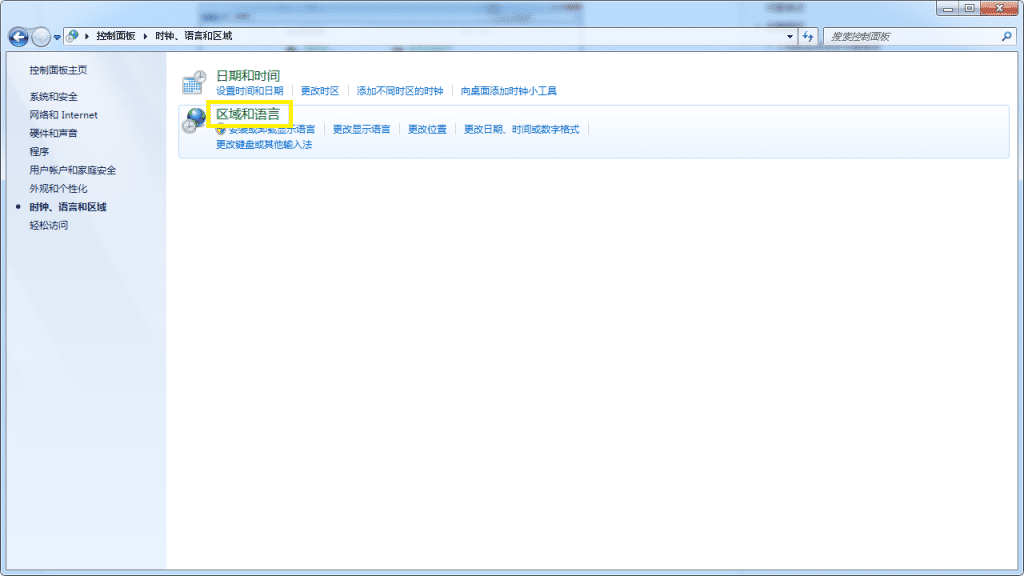Select 硬件和声音 in the sidebar
This screenshot has width=1024, height=576.
point(53,133)
